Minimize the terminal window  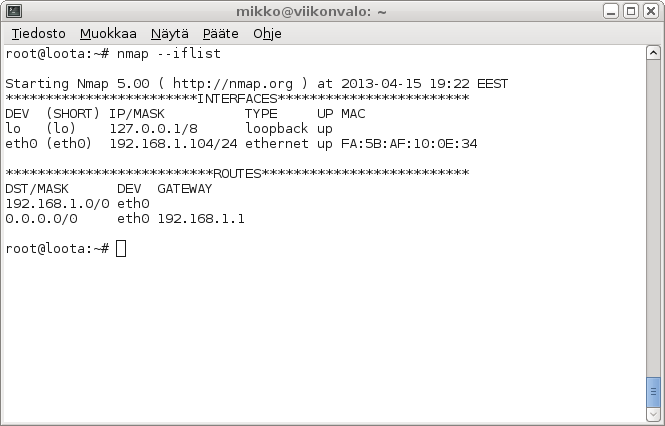(x=611, y=11)
